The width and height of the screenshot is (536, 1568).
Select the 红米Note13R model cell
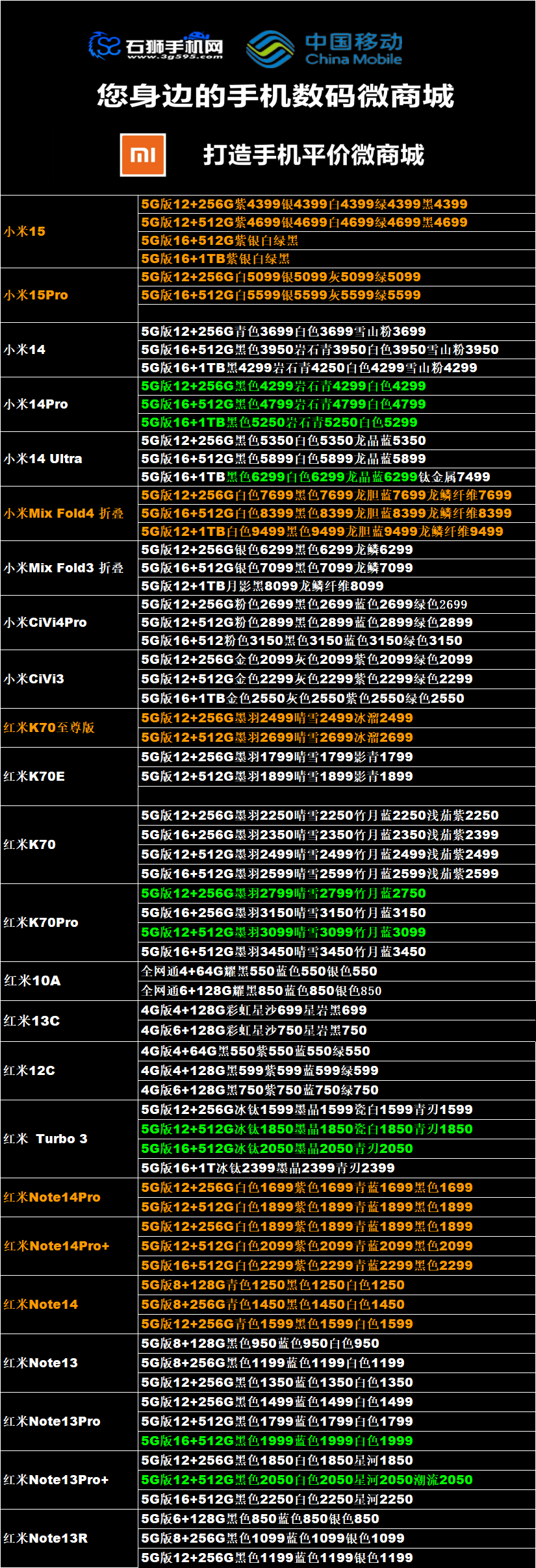click(x=70, y=1538)
